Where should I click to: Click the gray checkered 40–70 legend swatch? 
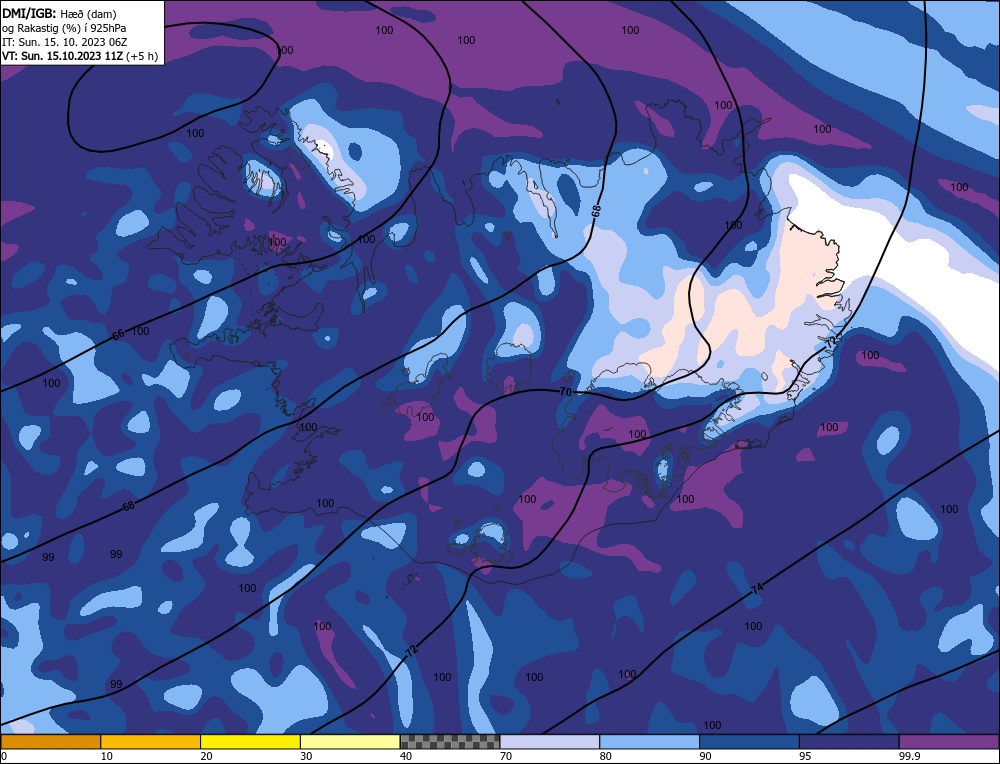pos(450,742)
